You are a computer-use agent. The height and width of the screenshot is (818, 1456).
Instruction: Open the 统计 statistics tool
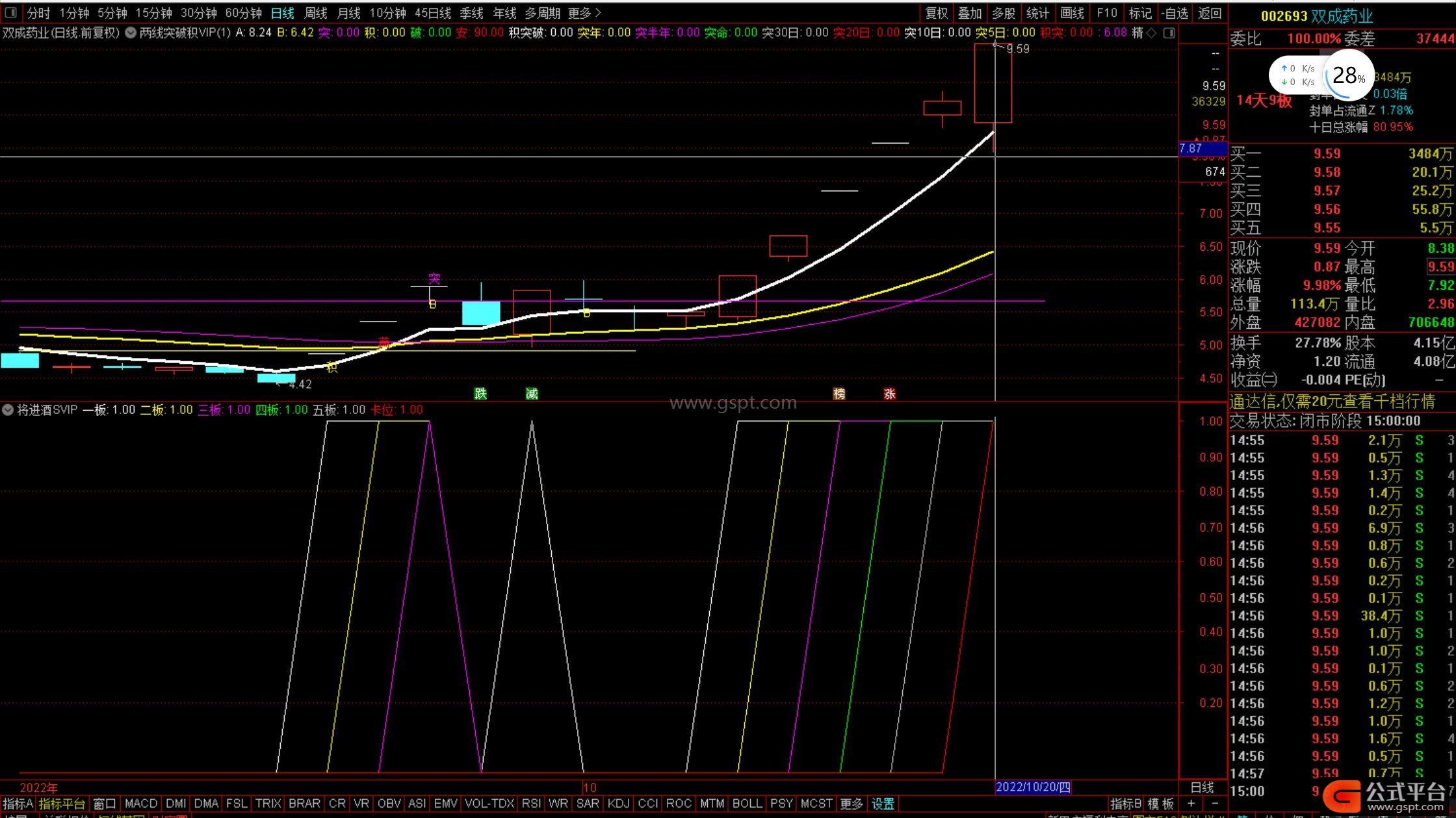(x=1037, y=13)
